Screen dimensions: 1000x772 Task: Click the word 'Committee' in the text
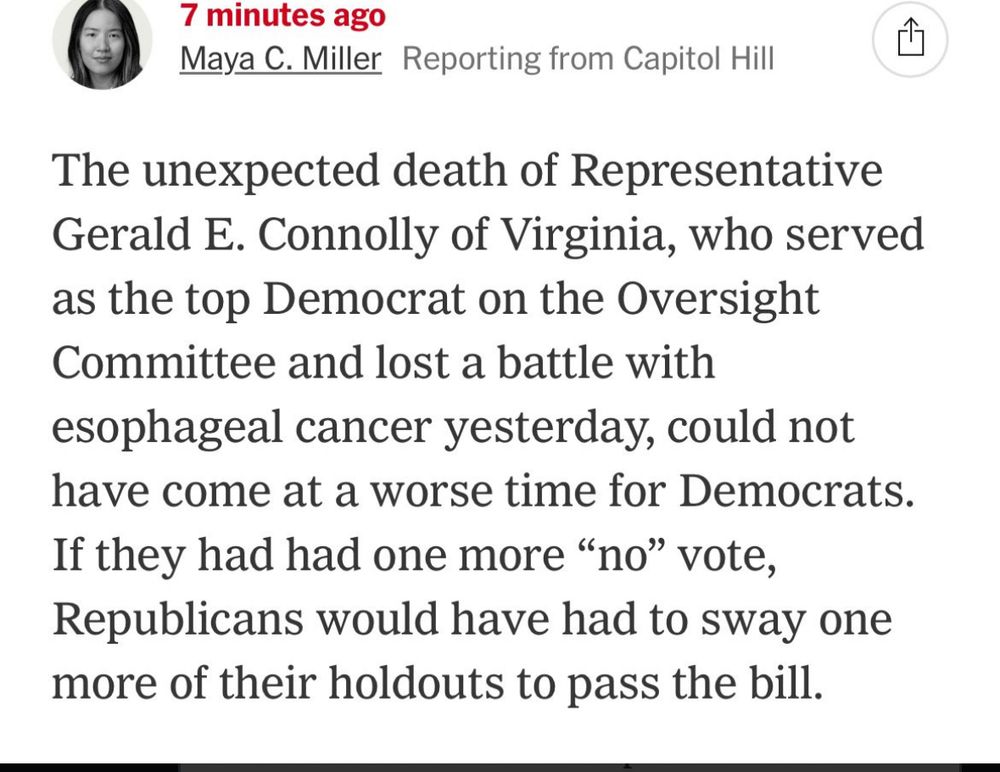tap(164, 362)
